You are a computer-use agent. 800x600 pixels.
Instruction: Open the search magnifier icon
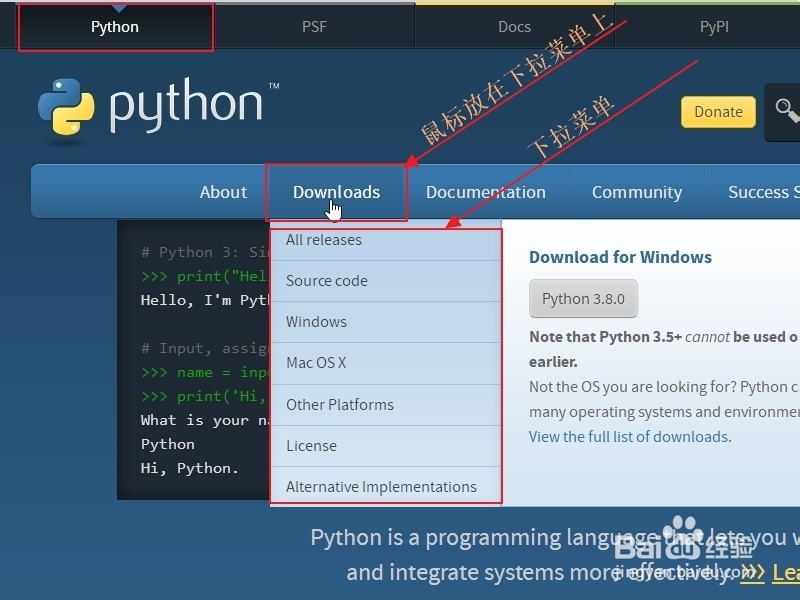tap(786, 112)
